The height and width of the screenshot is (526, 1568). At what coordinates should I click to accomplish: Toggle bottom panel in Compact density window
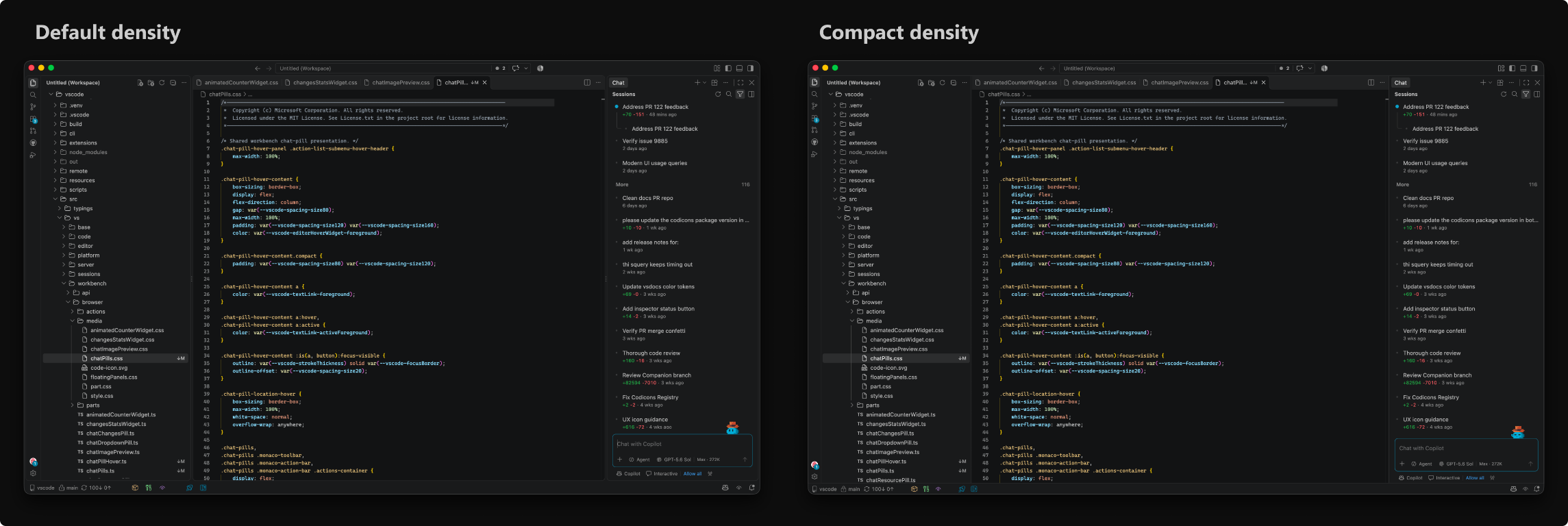[x=1523, y=68]
